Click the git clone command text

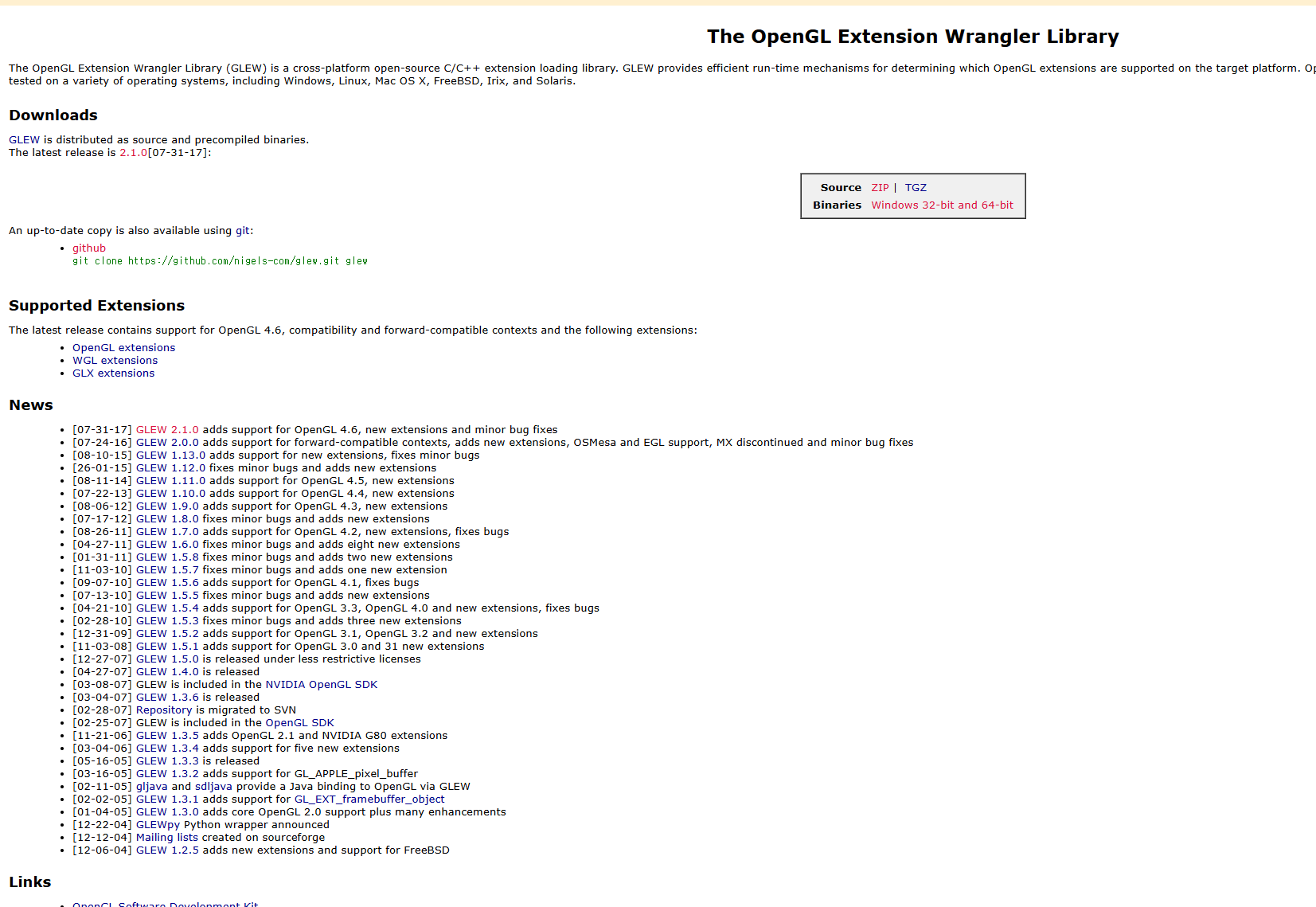220,261
